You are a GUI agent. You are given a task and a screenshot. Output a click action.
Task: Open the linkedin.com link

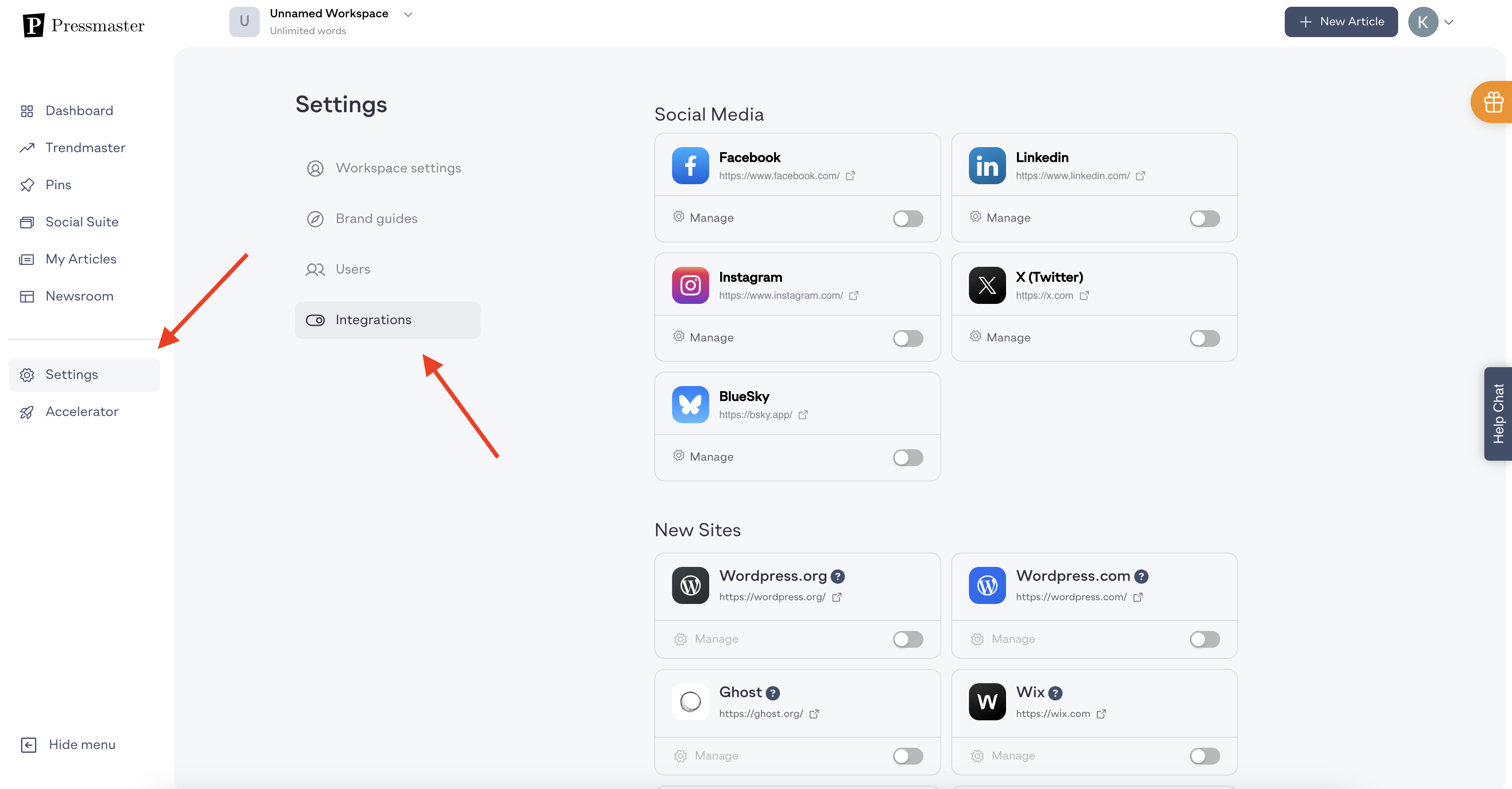coord(1081,176)
